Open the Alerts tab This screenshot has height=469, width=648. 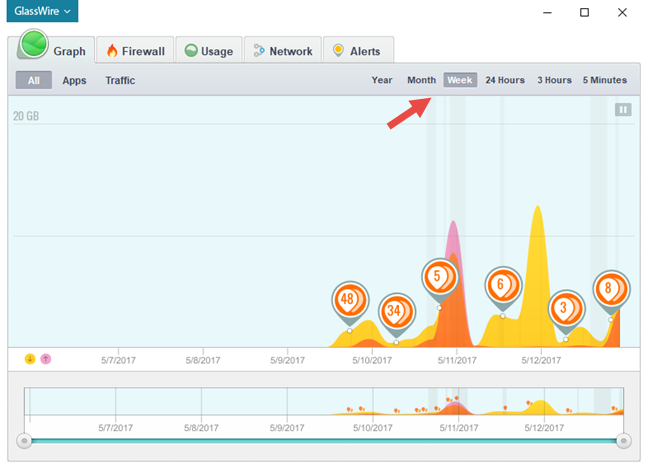point(358,50)
